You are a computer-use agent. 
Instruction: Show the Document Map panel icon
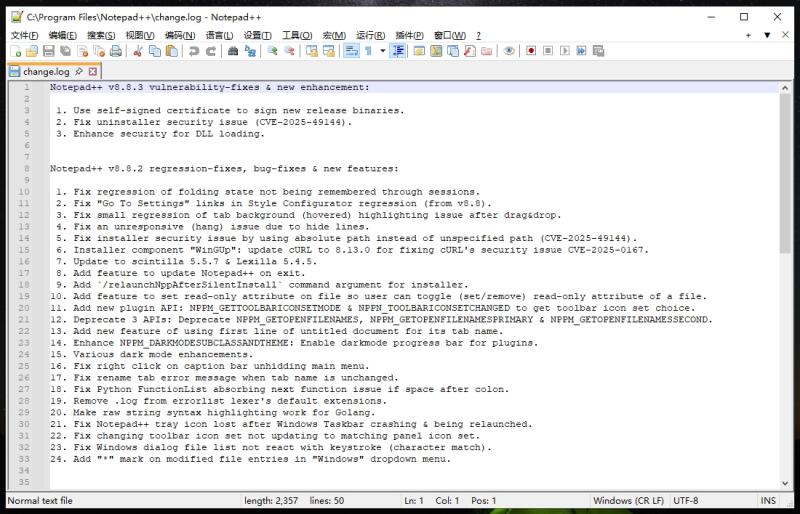click(436, 51)
